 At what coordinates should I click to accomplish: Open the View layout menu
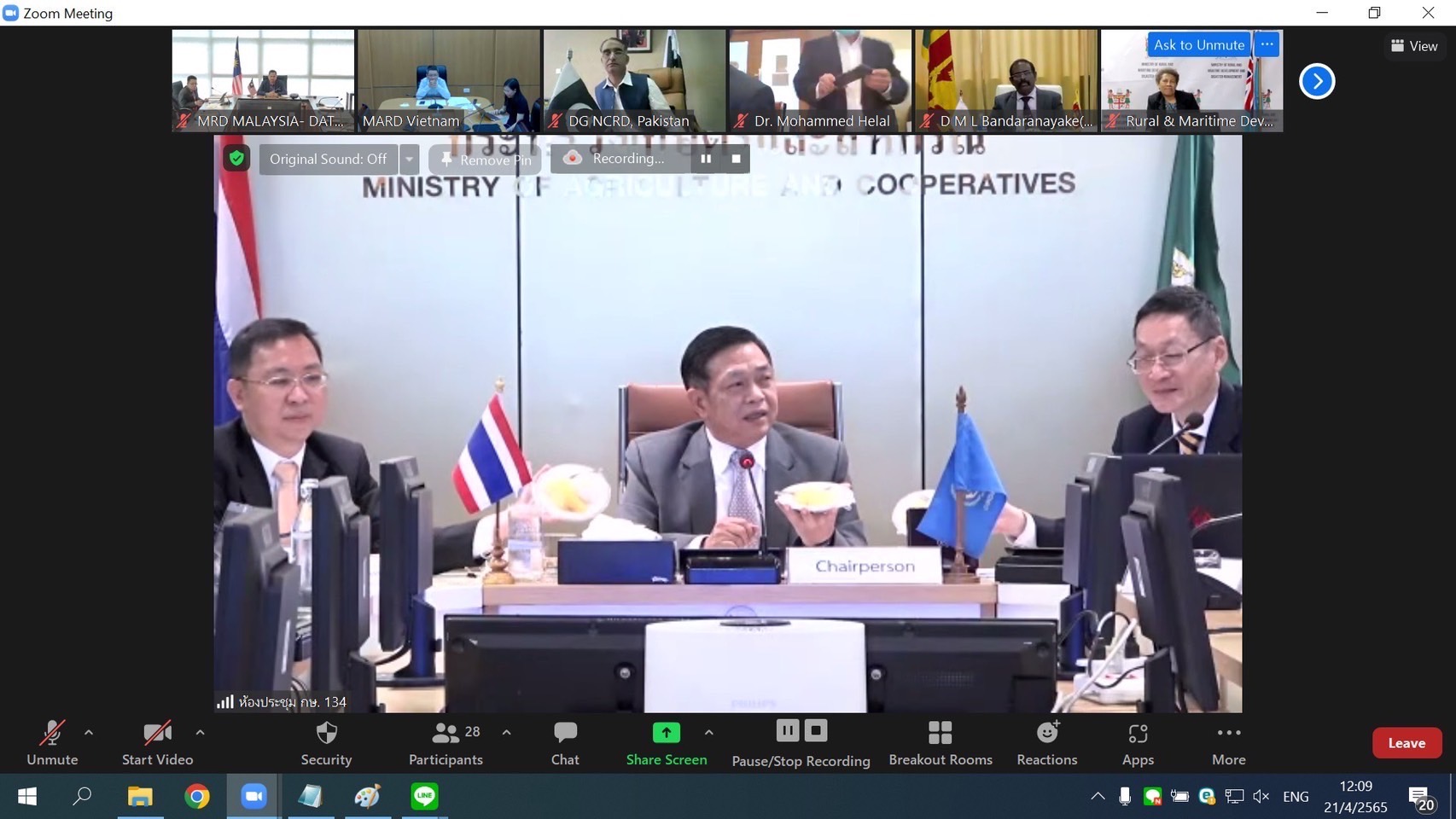tap(1414, 46)
